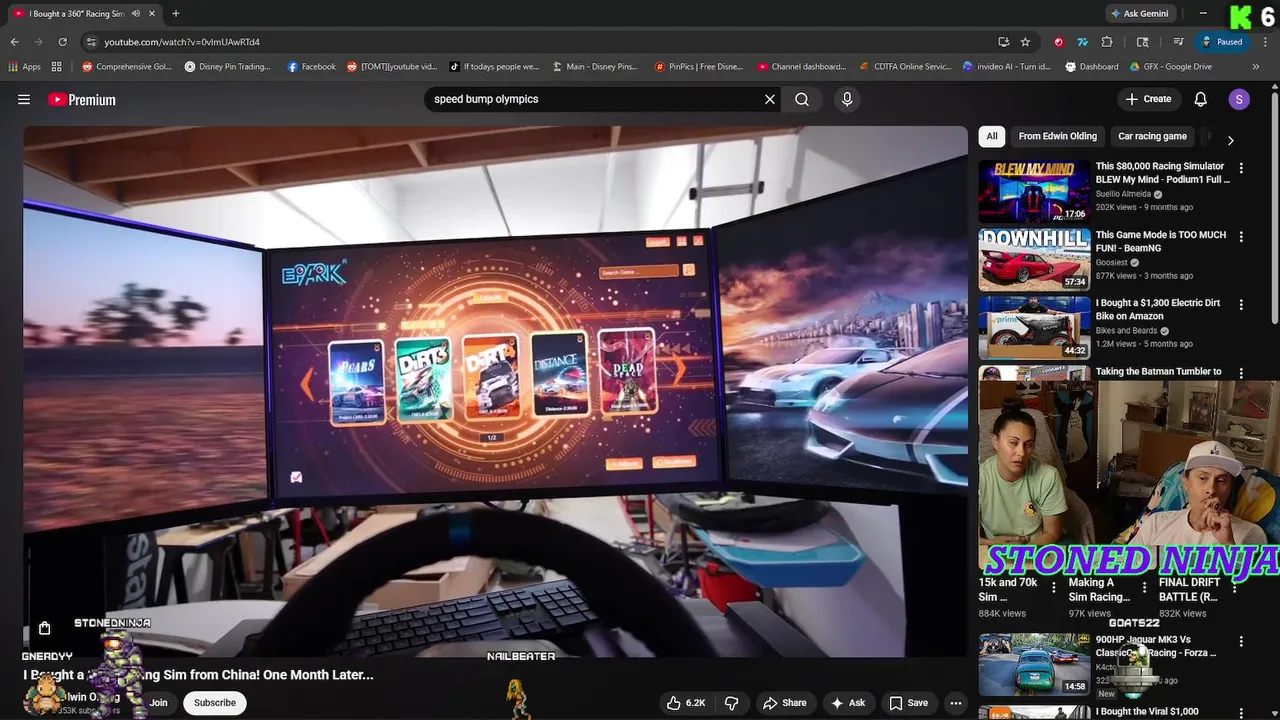Open the red extension icon in toolbar
The image size is (1280, 720).
pyautogui.click(x=1059, y=42)
